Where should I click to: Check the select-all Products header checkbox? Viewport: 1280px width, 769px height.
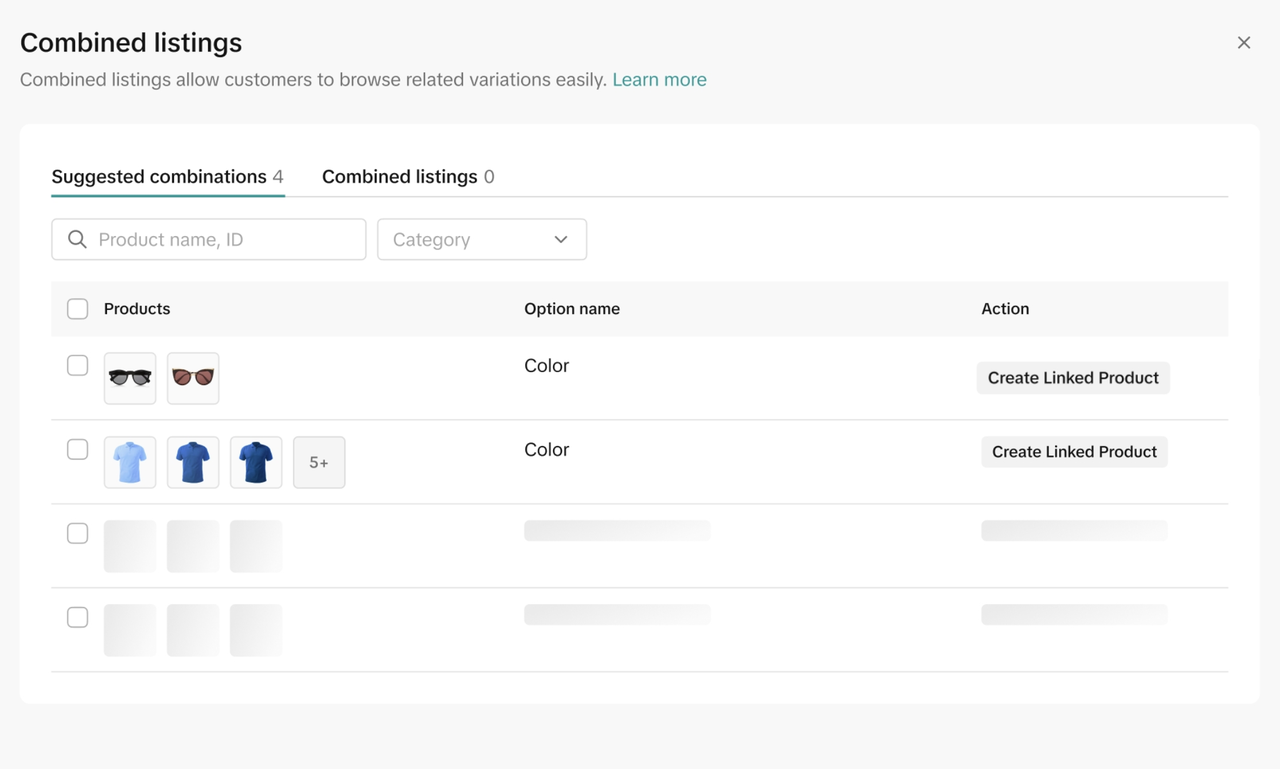78,309
